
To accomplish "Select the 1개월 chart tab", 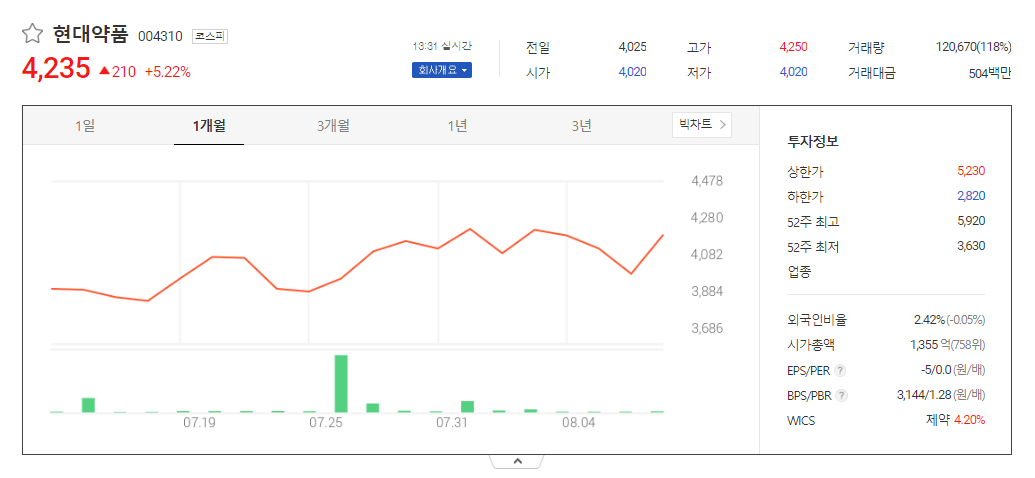I will tap(209, 125).
